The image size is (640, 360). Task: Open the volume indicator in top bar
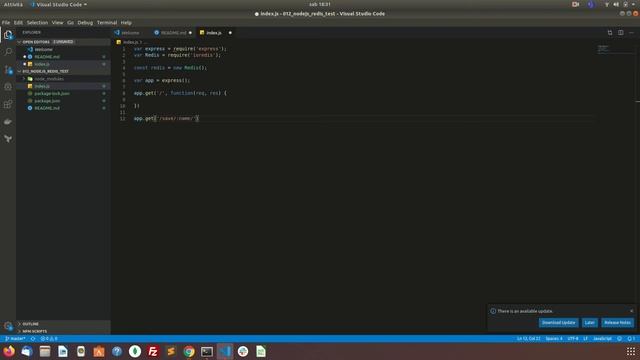tap(616, 4)
